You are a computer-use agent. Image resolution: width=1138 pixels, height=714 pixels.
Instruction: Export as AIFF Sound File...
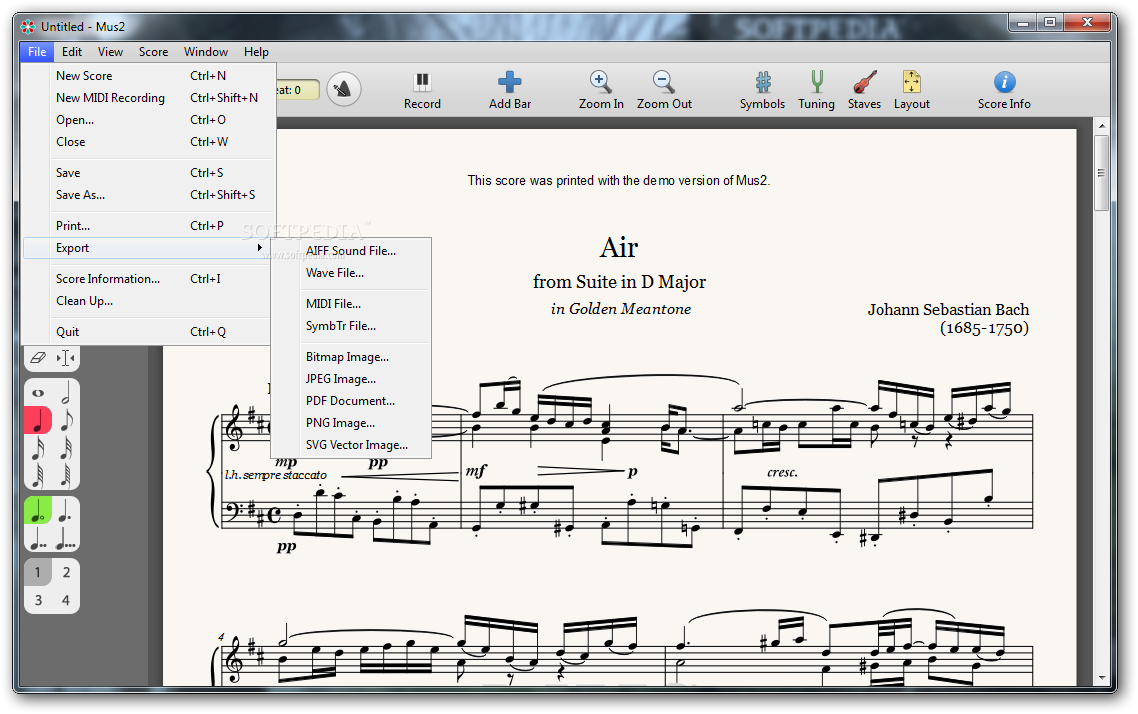351,250
